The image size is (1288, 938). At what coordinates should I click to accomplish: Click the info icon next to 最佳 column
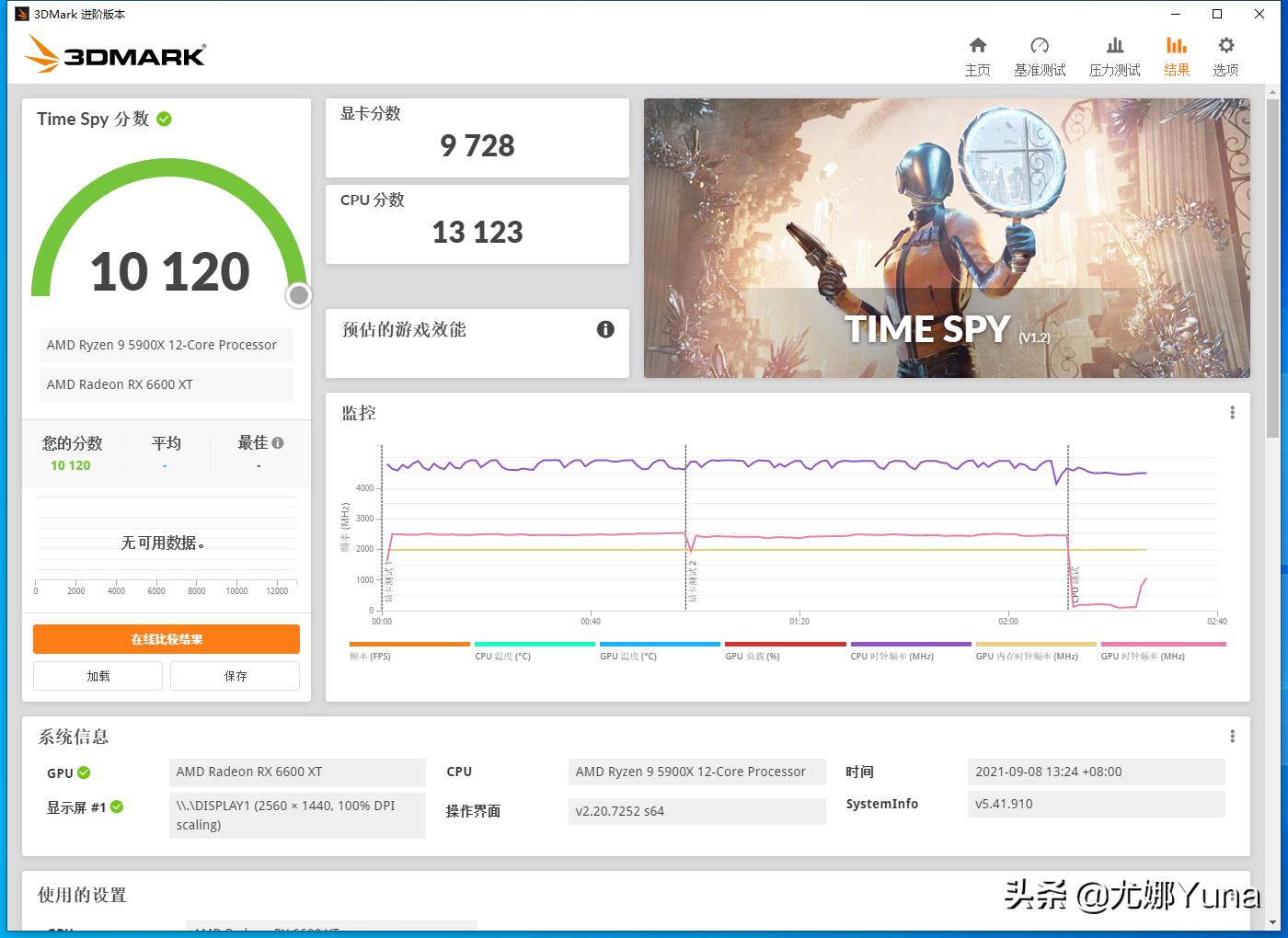[x=279, y=442]
